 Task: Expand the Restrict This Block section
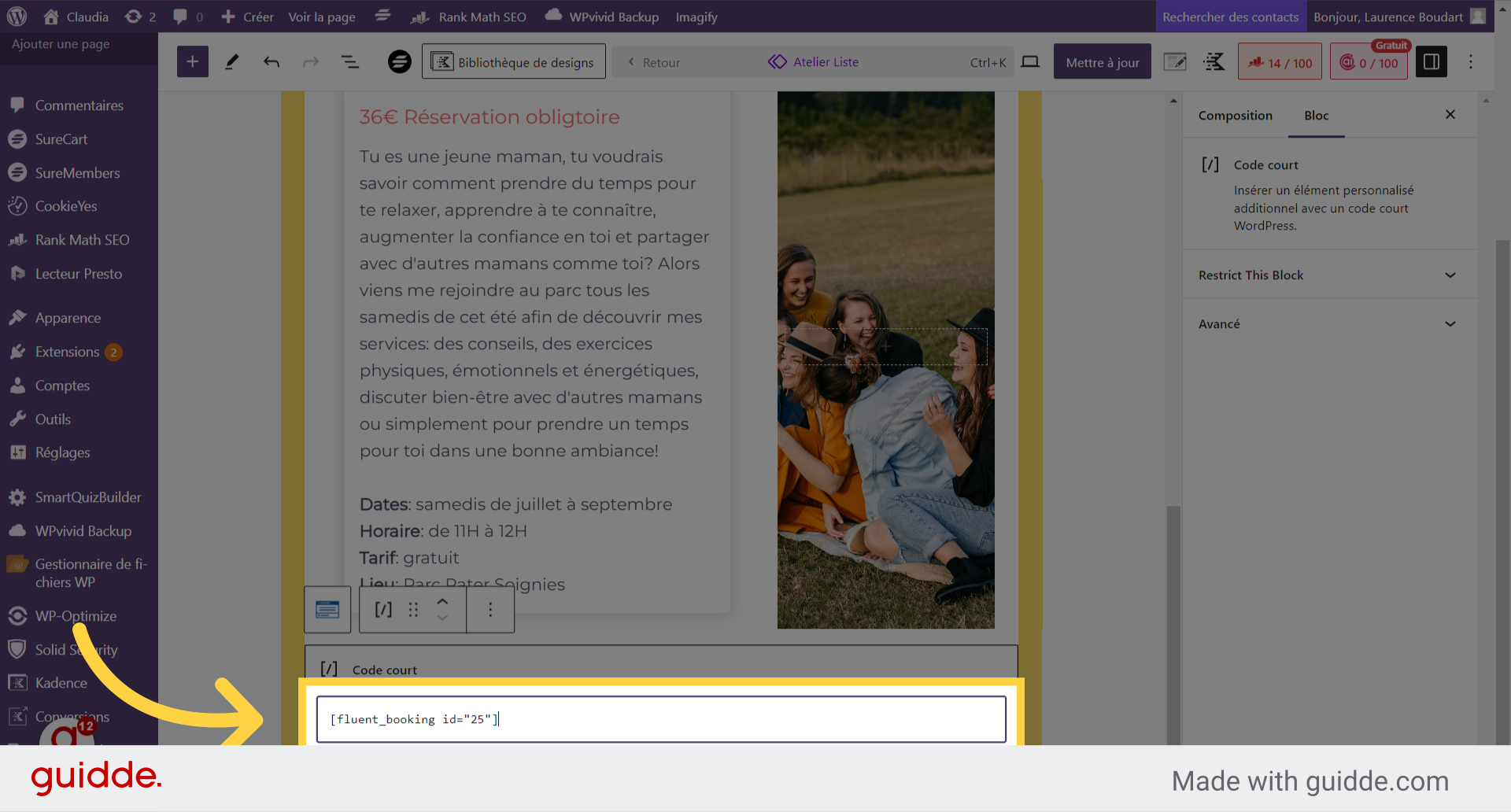1329,275
